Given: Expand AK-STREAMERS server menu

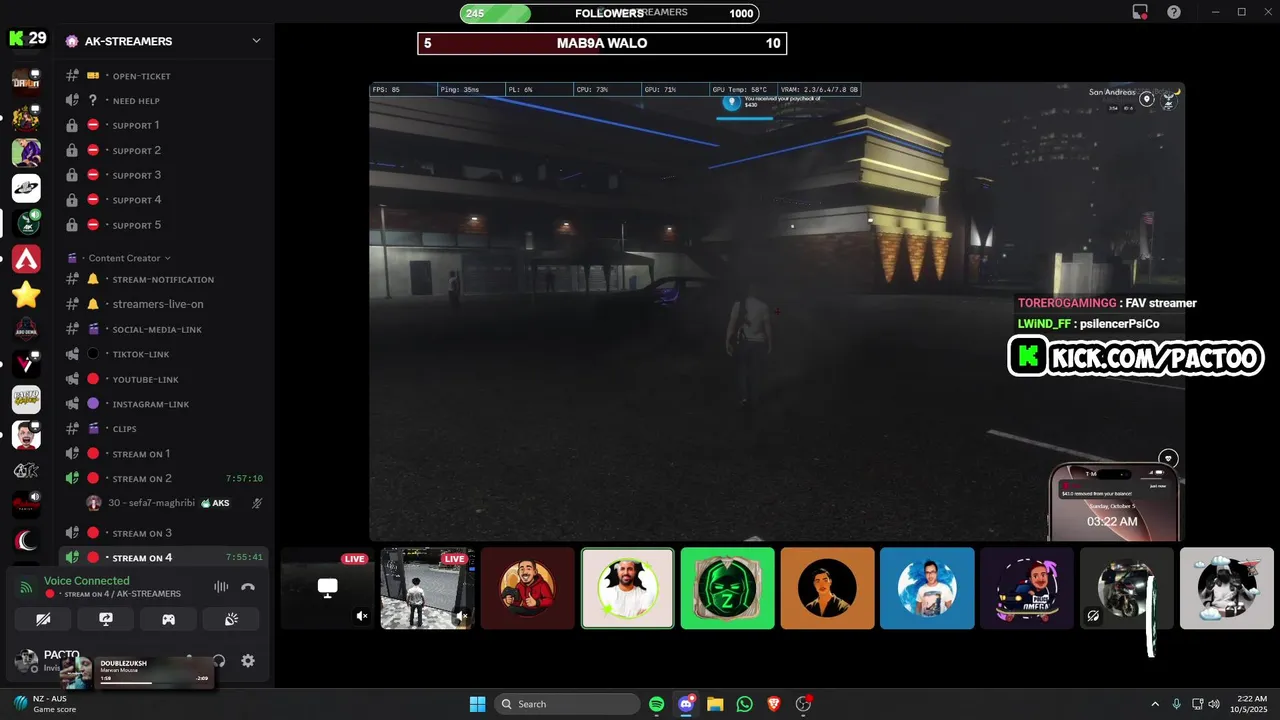Looking at the screenshot, I should coord(256,41).
